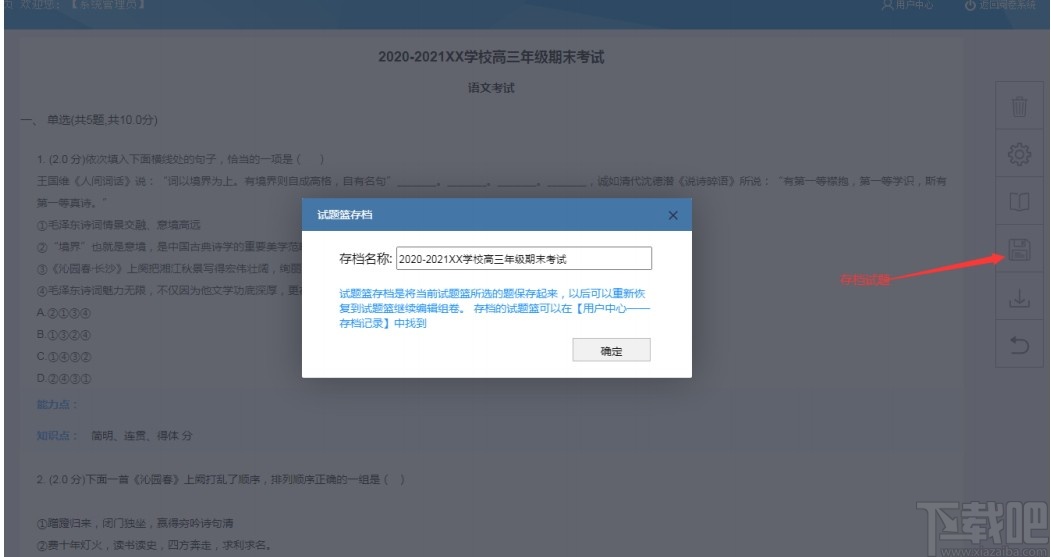1051x557 pixels.
Task: Click the 语文考试 subtitle
Action: tap(491, 88)
